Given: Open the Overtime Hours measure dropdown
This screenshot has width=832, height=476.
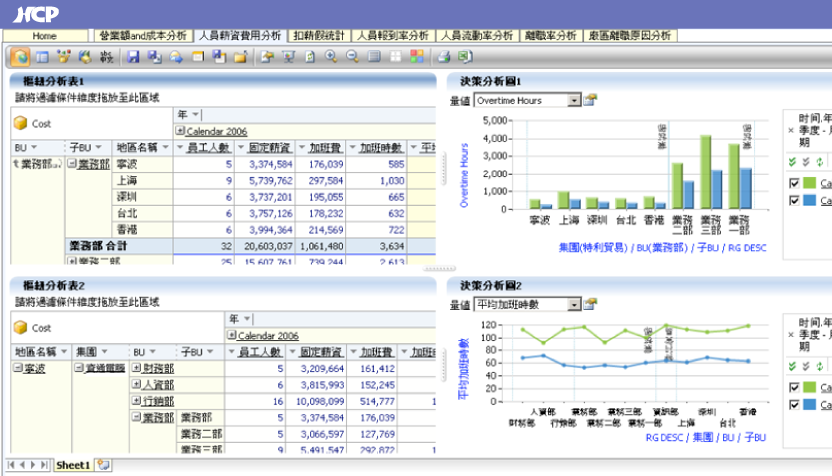Looking at the screenshot, I should pos(574,100).
